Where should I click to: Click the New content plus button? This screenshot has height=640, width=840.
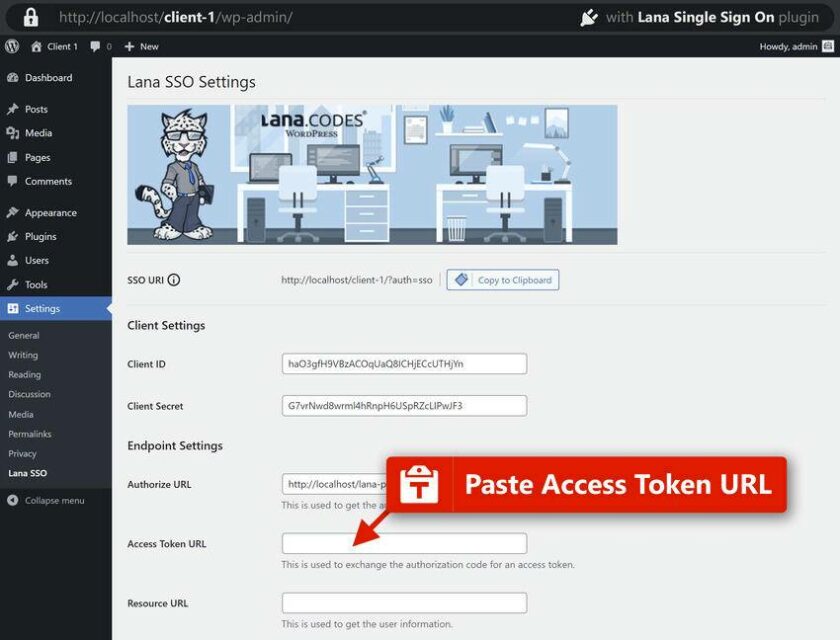[141, 47]
